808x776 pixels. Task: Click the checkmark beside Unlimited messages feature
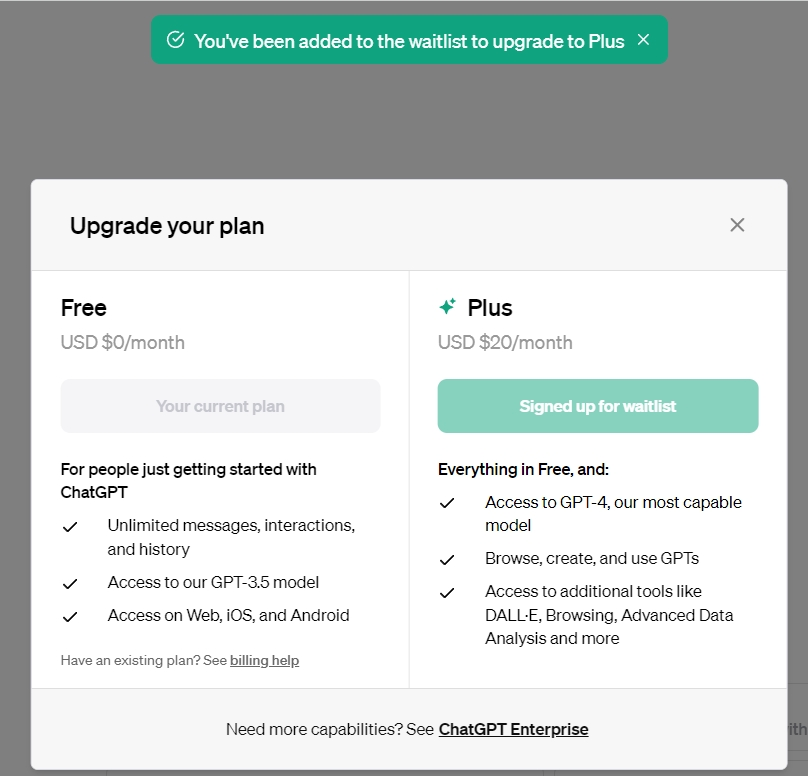click(x=70, y=527)
